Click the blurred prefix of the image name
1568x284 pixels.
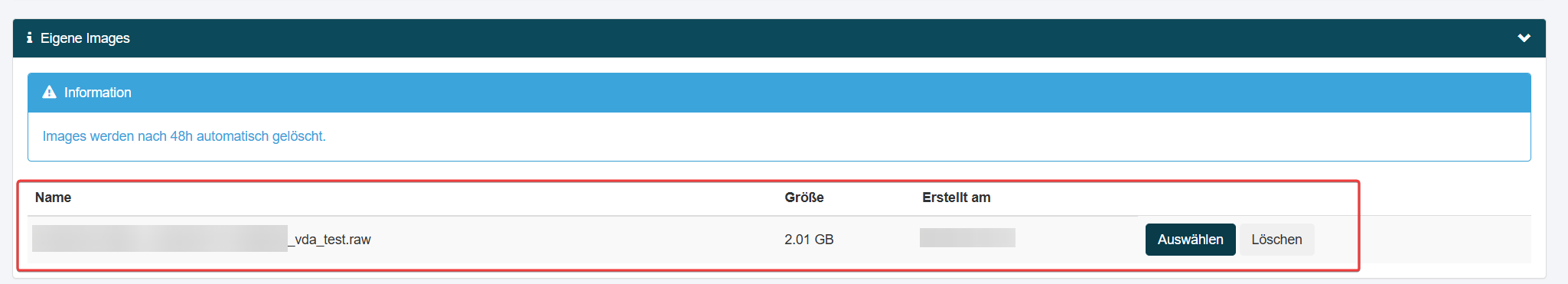click(160, 238)
